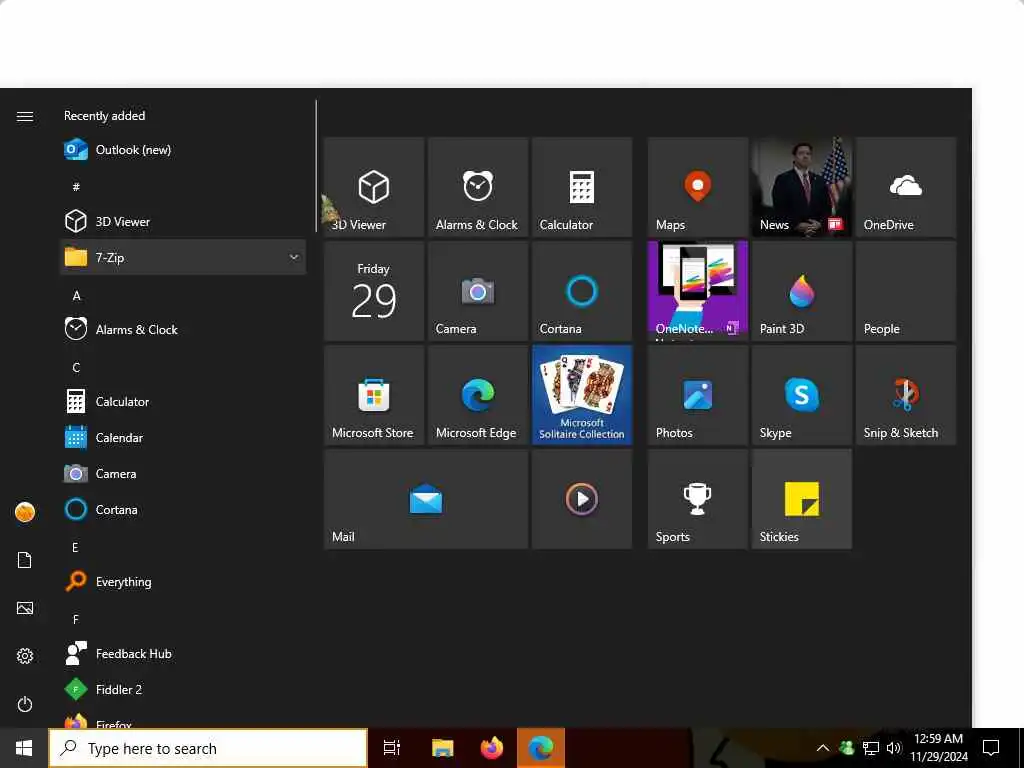Open the 3D Viewer tile
1024x768 pixels.
pyautogui.click(x=374, y=187)
